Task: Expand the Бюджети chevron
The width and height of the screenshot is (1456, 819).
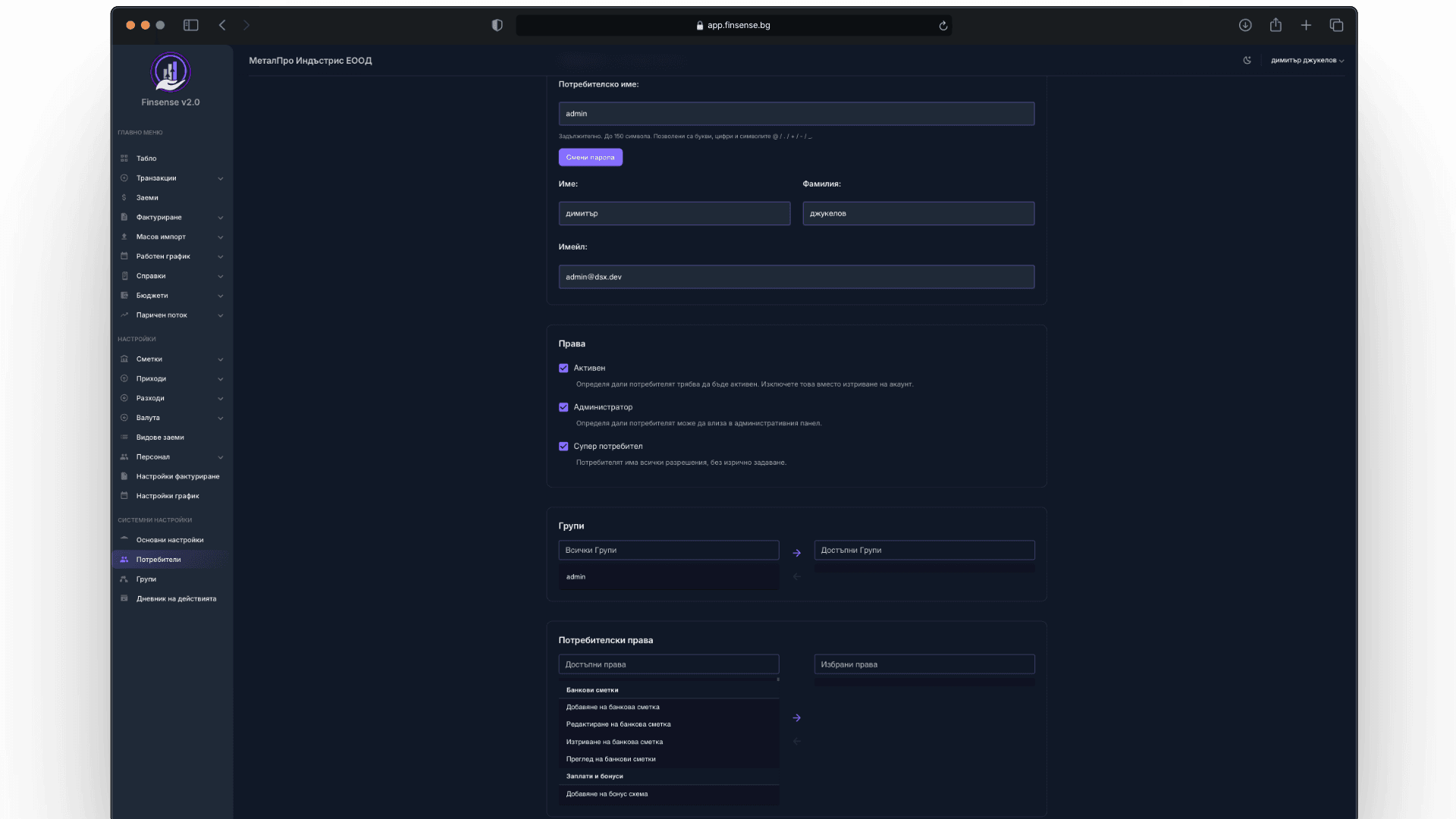Action: point(221,296)
